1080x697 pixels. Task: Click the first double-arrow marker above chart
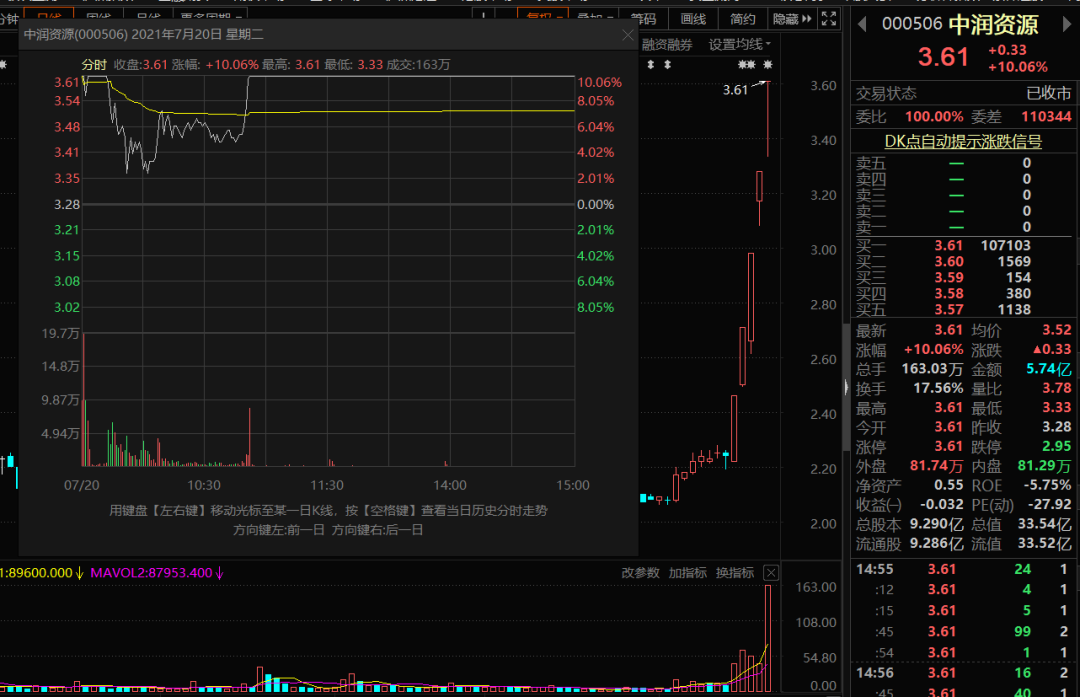[651, 65]
